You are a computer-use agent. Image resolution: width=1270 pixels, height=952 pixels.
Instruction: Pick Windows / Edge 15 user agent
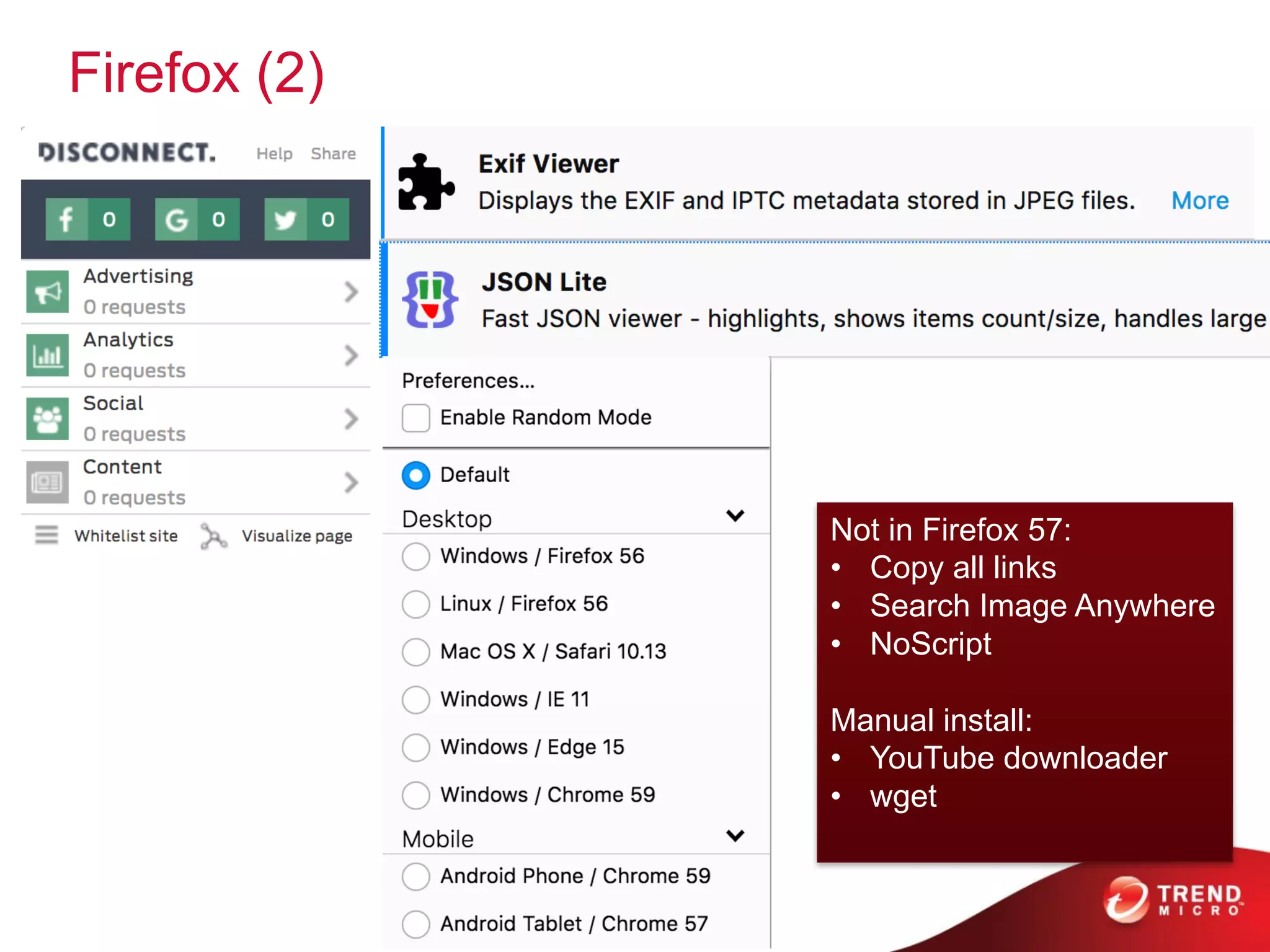pyautogui.click(x=416, y=747)
